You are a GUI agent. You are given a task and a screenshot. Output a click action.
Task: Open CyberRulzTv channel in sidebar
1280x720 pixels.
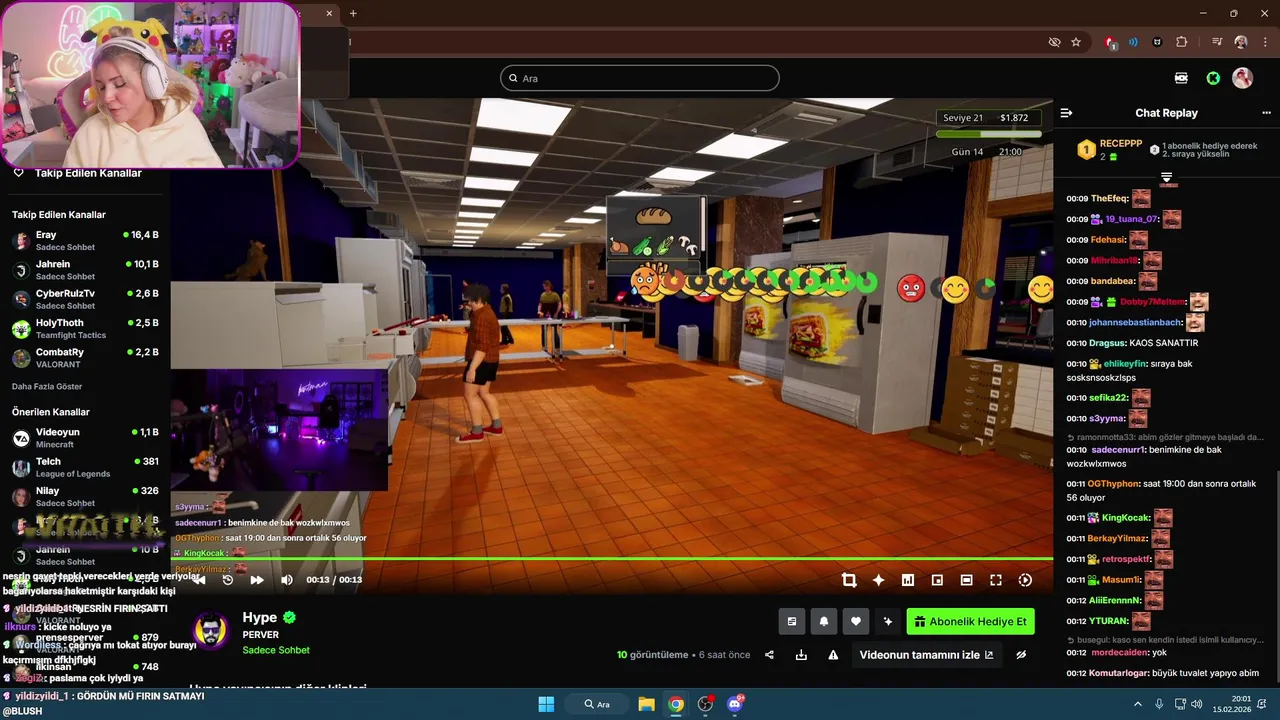85,299
